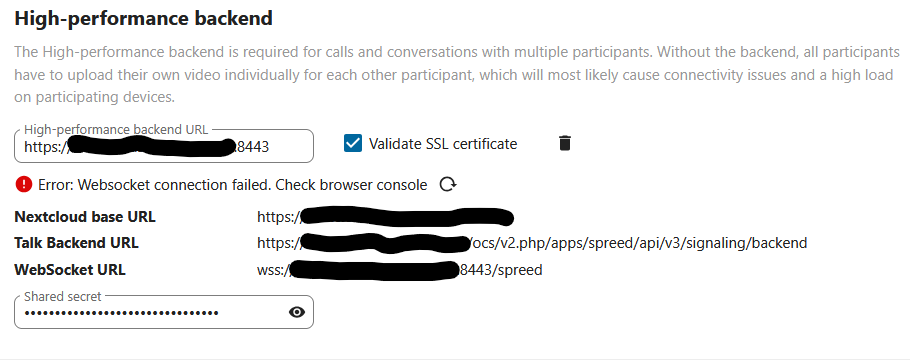910x364 pixels.
Task: Click the gray backend description paragraph
Action: (x=457, y=74)
